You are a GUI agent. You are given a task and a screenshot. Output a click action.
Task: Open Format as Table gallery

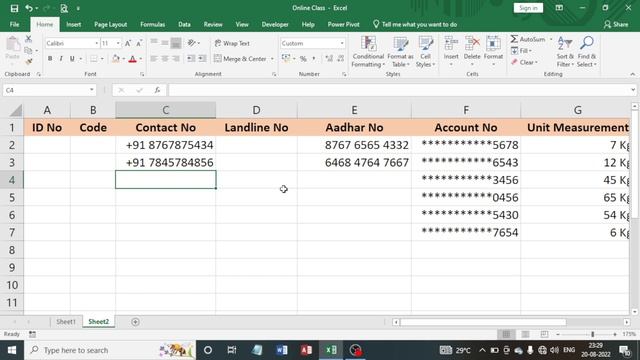[400, 52]
